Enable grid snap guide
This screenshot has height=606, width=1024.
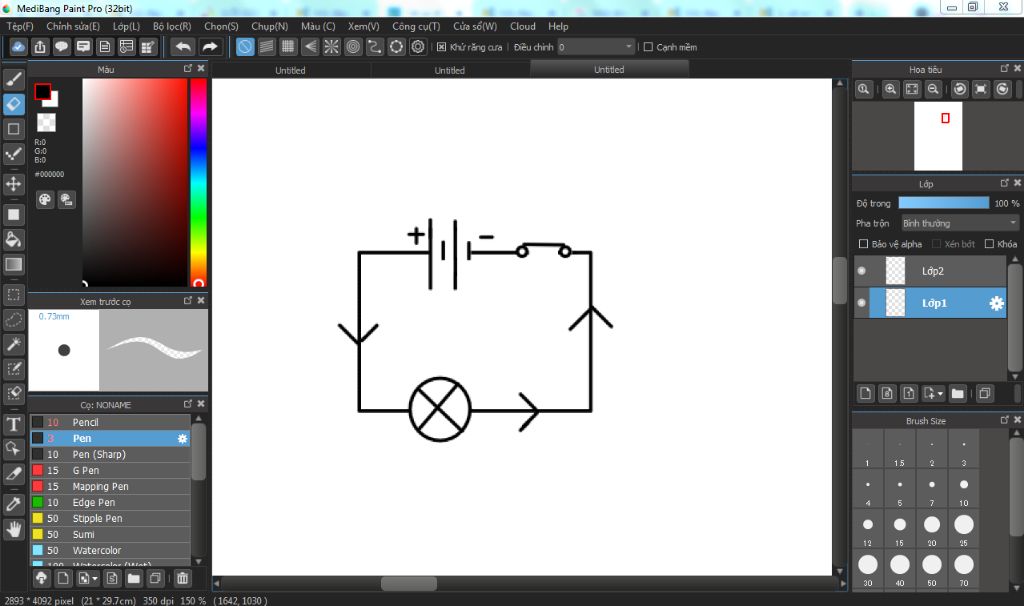tap(288, 47)
